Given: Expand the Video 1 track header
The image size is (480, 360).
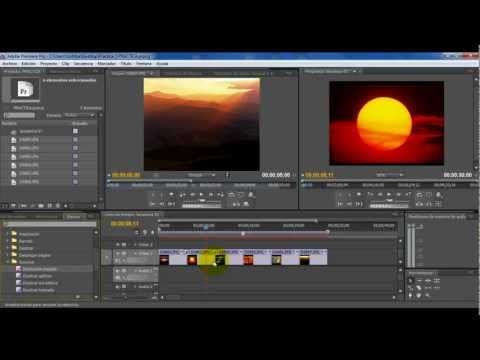Looking at the screenshot, I should click(135, 254).
